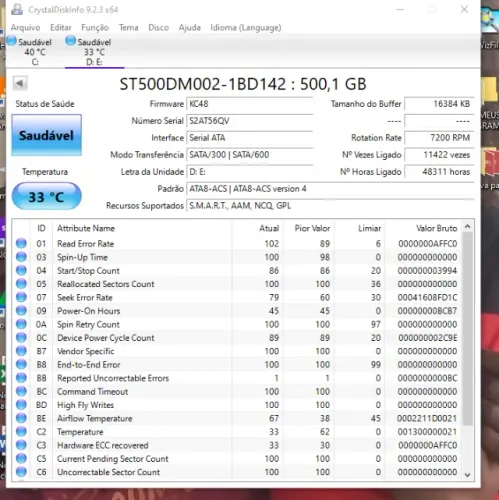
Task: Click status circle for Current Pending Sector Count
Action: click(21, 458)
